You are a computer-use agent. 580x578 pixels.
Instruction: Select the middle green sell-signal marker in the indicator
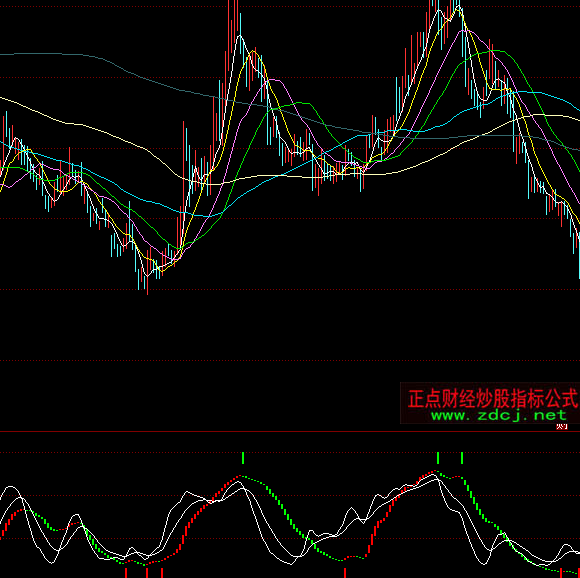(x=438, y=458)
